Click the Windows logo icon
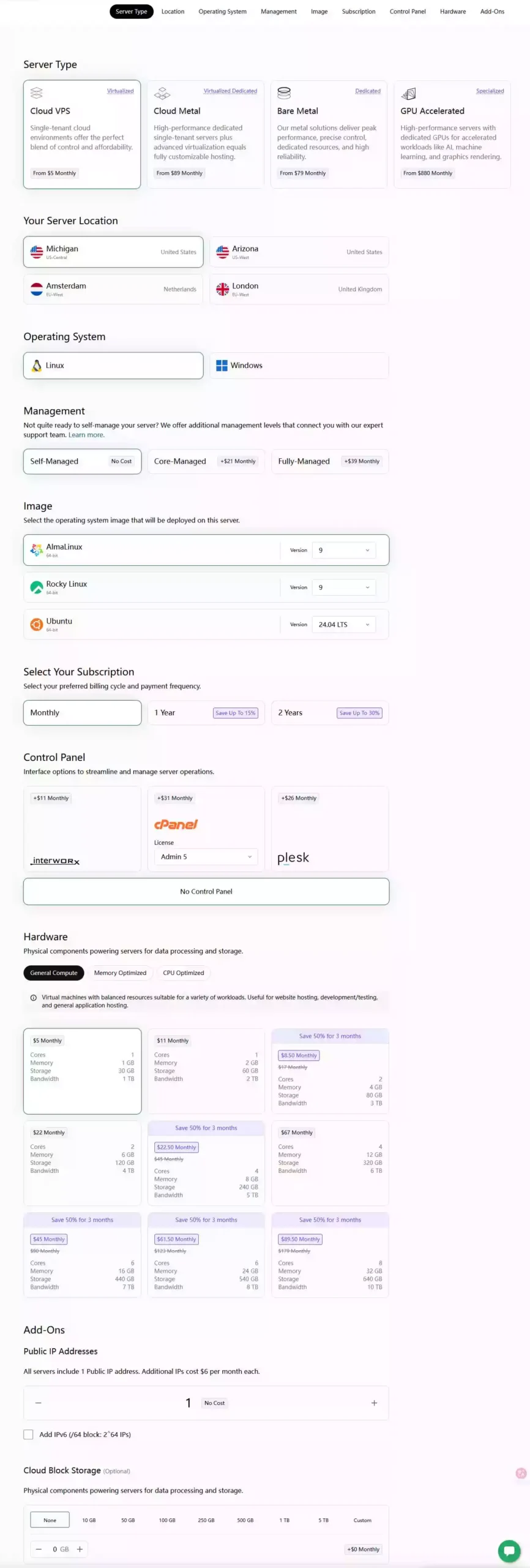Image resolution: width=530 pixels, height=1568 pixels. (x=222, y=366)
